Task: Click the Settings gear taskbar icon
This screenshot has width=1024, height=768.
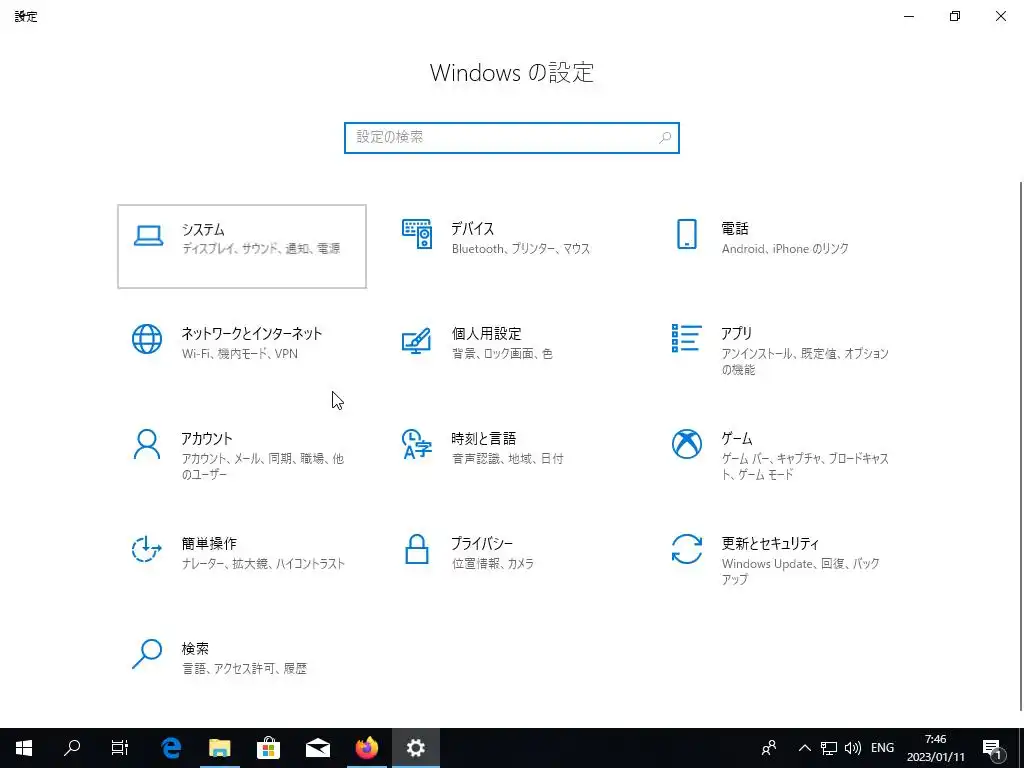Action: [x=416, y=748]
